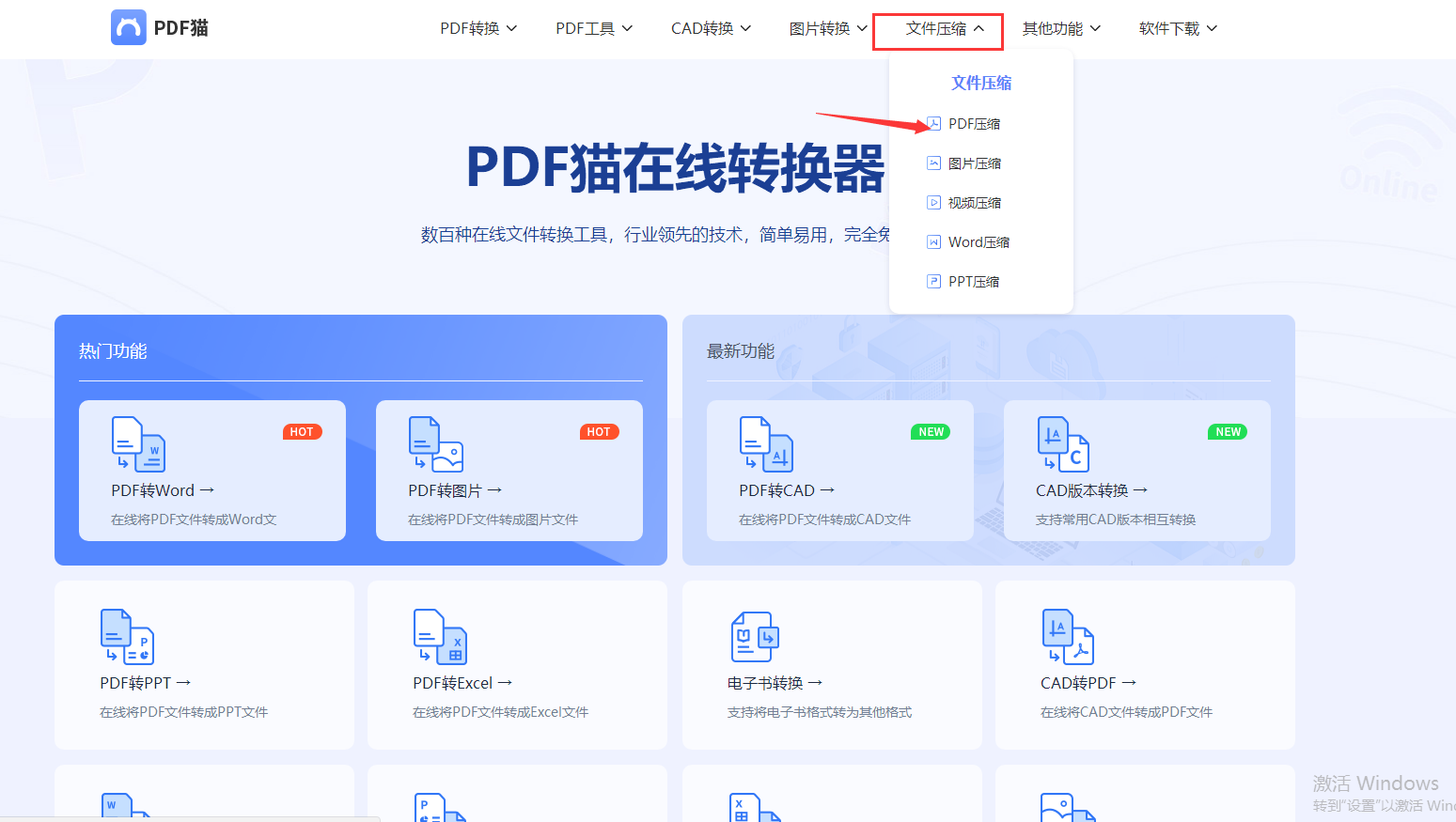Select 视频压缩 from the dropdown
This screenshot has height=822, width=1456.
click(975, 202)
